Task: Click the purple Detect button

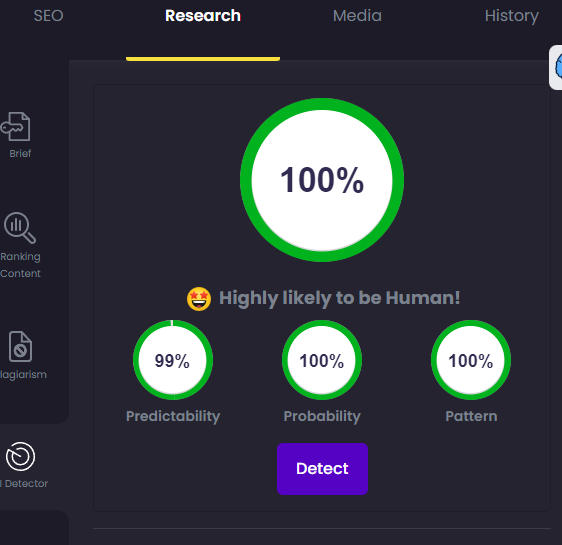Action: pyautogui.click(x=322, y=469)
